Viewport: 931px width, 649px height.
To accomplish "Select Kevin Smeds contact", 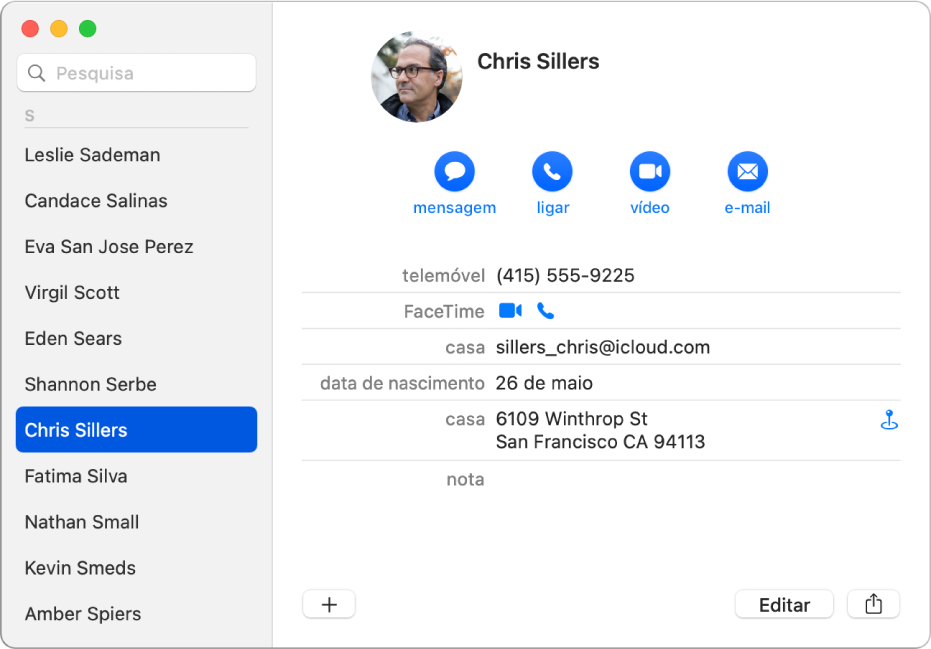I will pyautogui.click(x=80, y=568).
